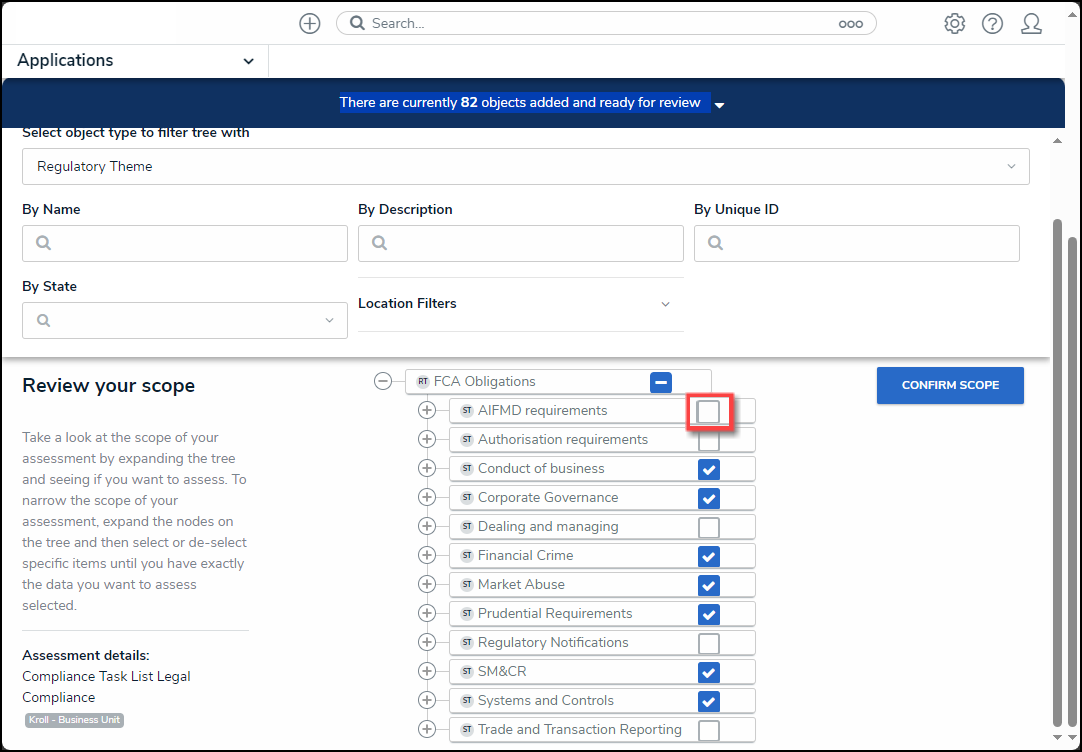This screenshot has width=1082, height=752.
Task: Expand the Location Filters section
Action: (x=520, y=304)
